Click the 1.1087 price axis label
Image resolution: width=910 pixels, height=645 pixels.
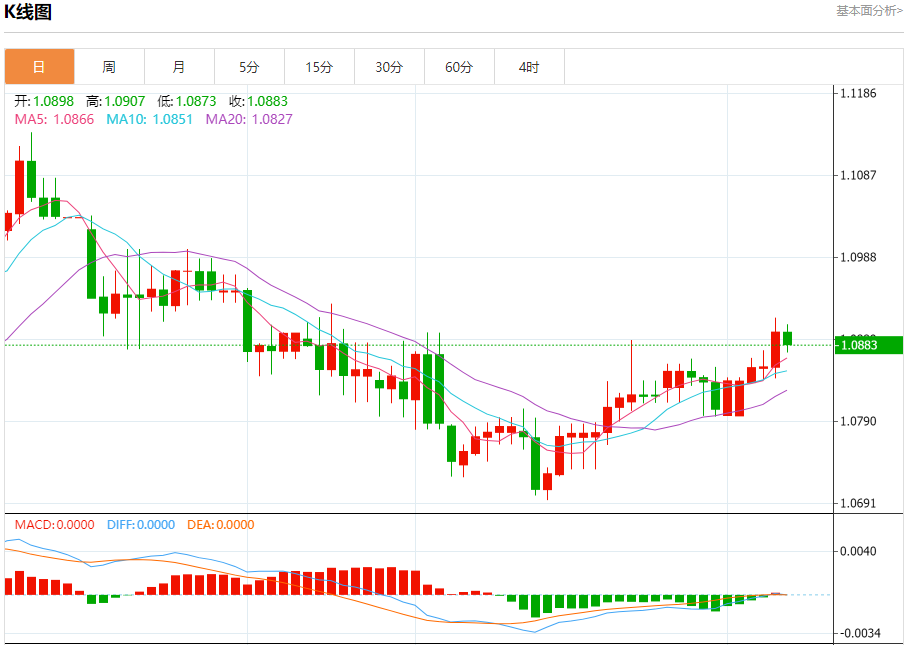click(x=858, y=175)
